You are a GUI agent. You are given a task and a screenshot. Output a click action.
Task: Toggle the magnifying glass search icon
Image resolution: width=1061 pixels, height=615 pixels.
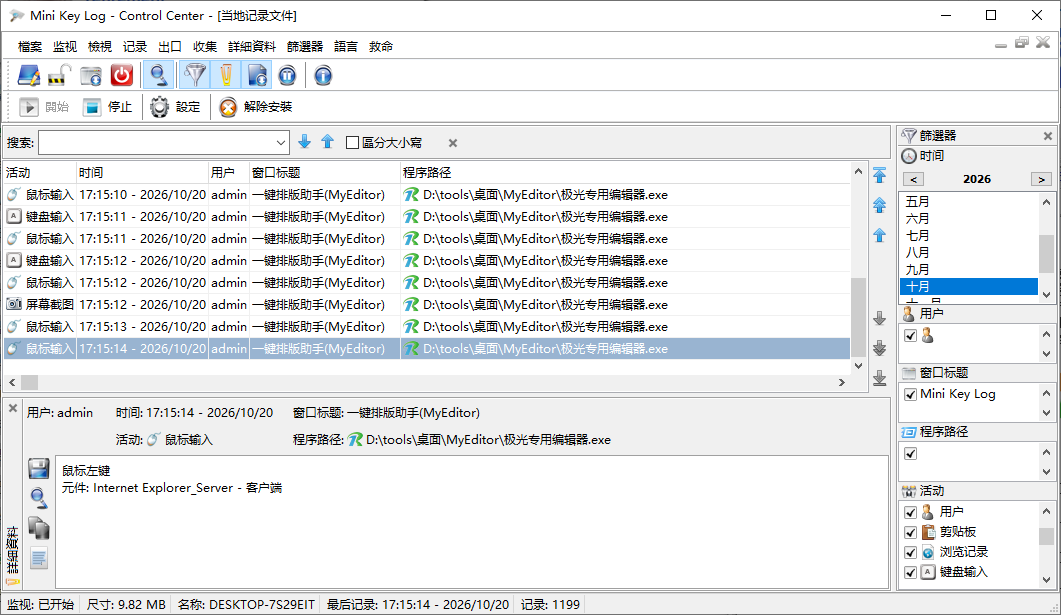click(x=158, y=75)
